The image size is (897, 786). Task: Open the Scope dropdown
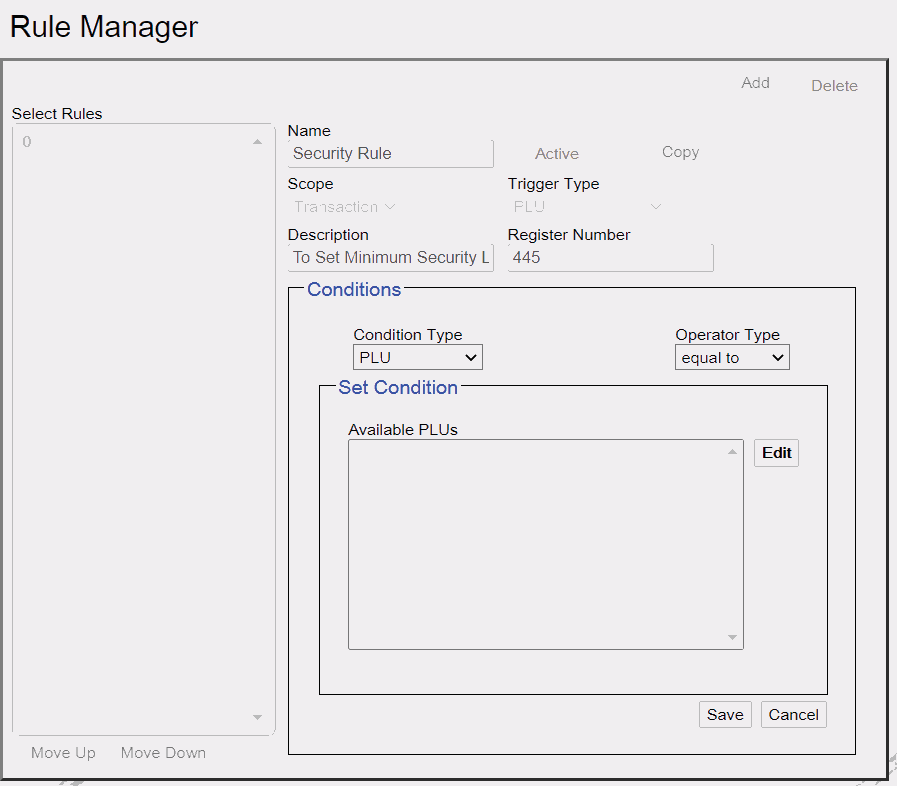click(x=344, y=207)
